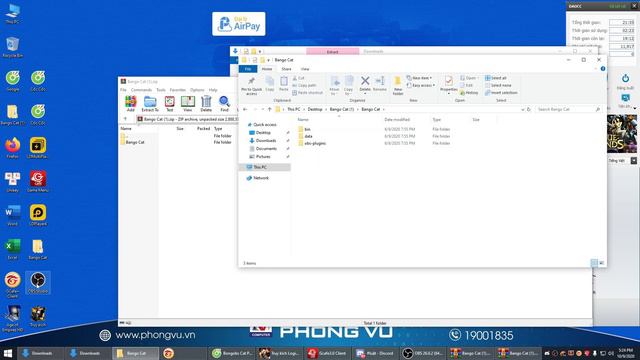The height and width of the screenshot is (360, 640).
Task: Click Desktop in the breadcrumb path
Action: coord(315,109)
